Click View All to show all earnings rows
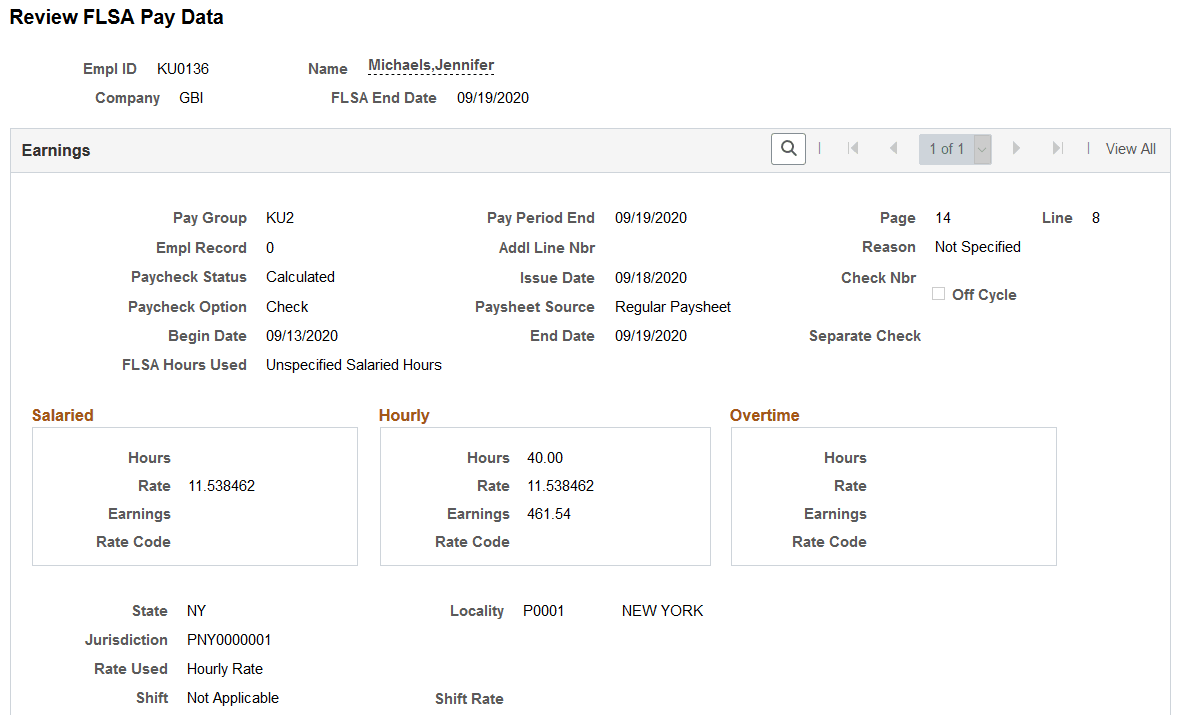This screenshot has height=715, width=1178. point(1129,148)
